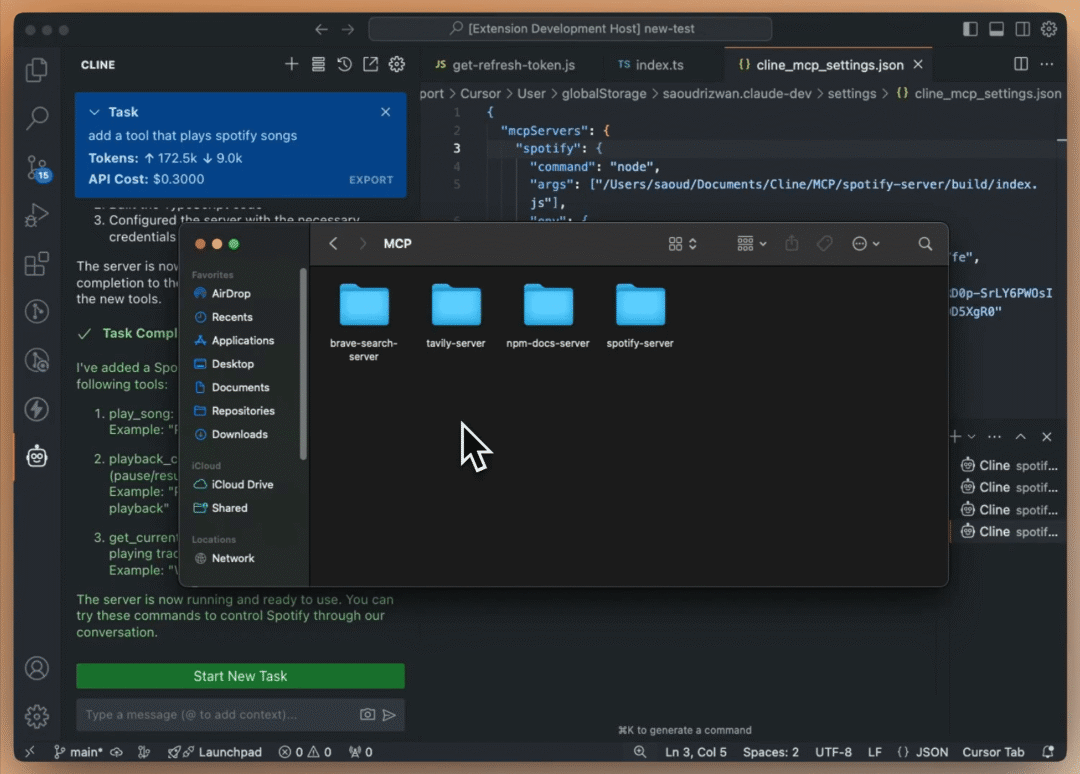The width and height of the screenshot is (1080, 774).
Task: Attach image with camera icon in message box
Action: click(368, 714)
